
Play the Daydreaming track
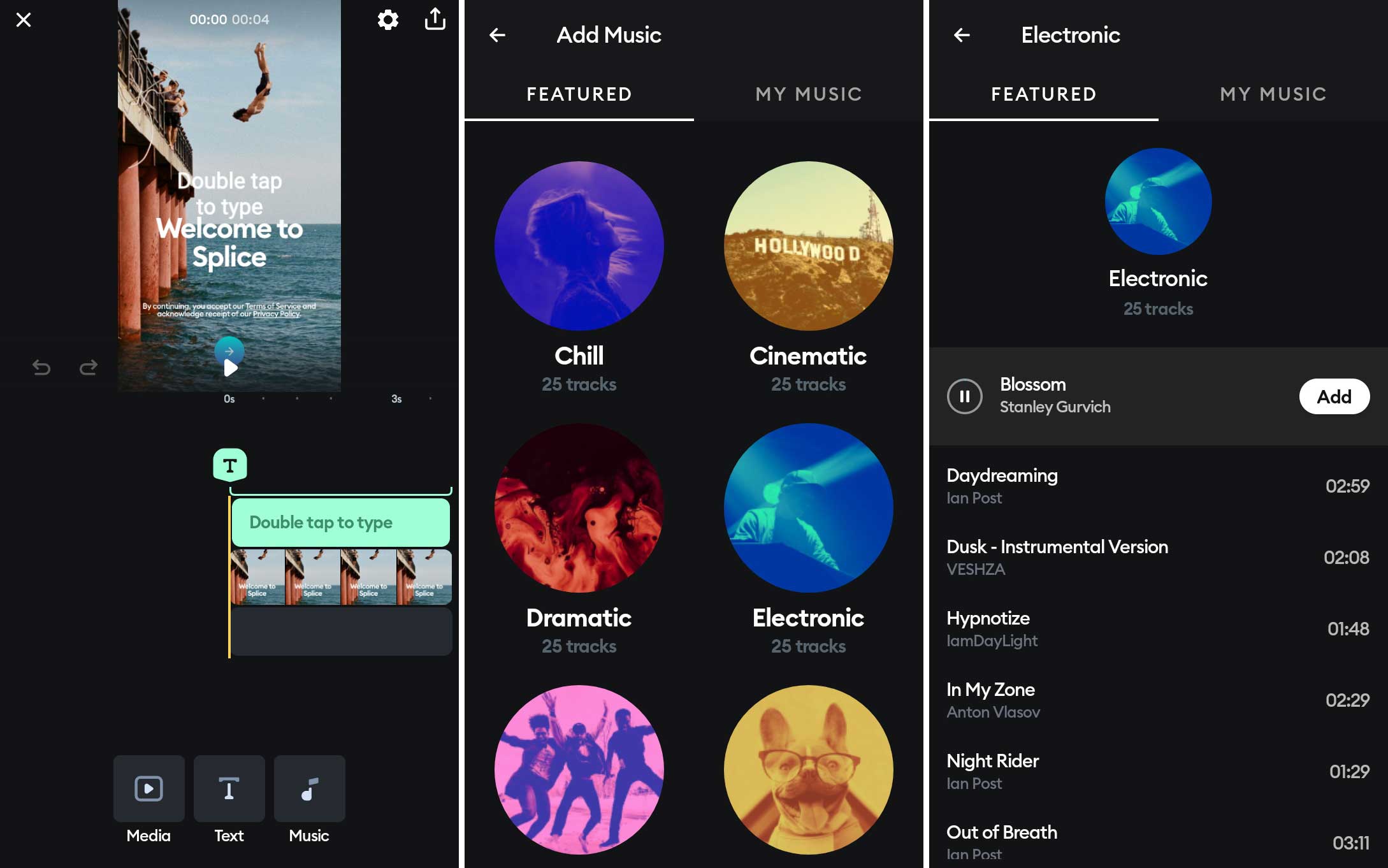coord(1158,486)
